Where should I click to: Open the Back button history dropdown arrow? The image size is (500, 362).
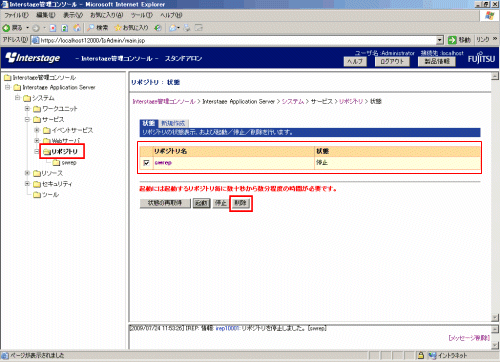pyautogui.click(x=28, y=28)
